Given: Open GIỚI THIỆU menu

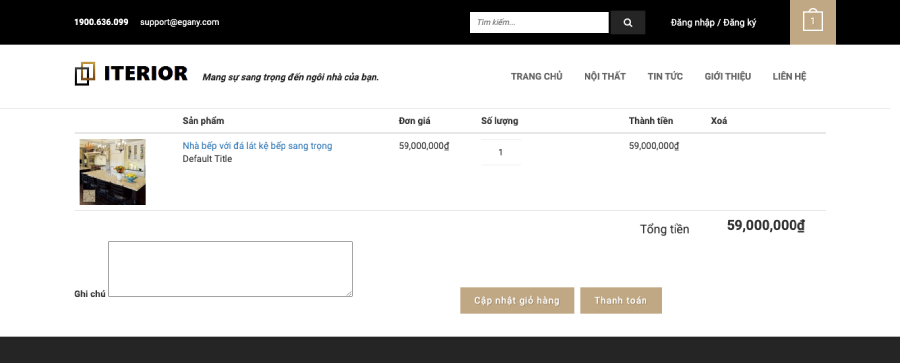Looking at the screenshot, I should click(728, 76).
